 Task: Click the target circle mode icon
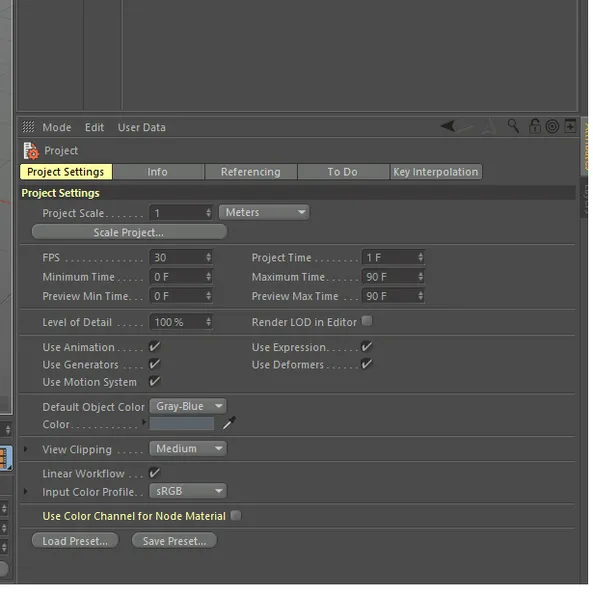pos(552,127)
